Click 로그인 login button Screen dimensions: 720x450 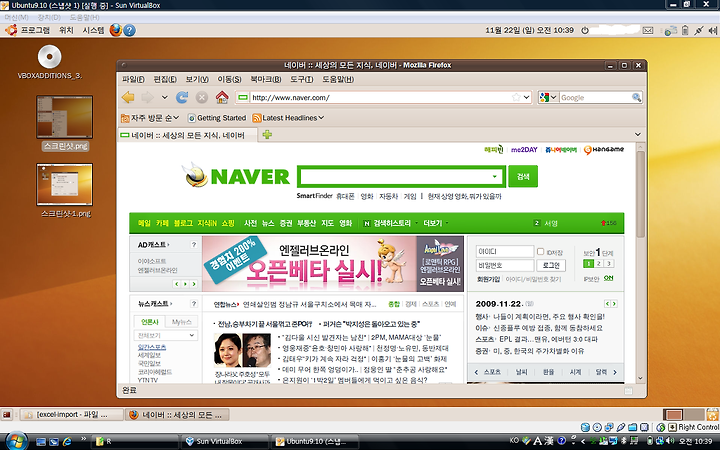(x=551, y=265)
